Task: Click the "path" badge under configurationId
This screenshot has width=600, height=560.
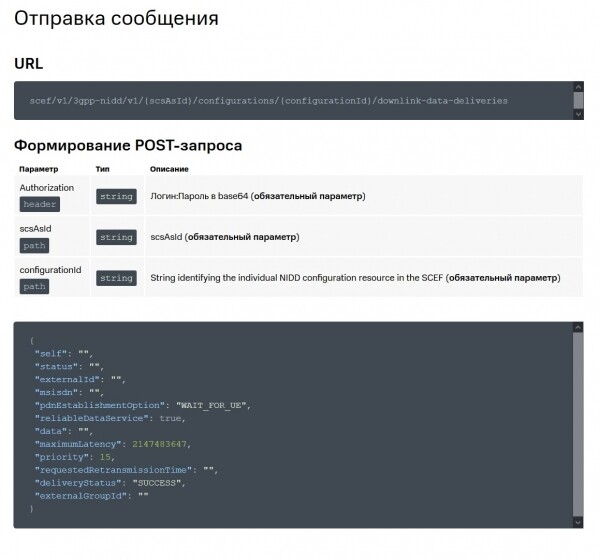Action: click(x=34, y=286)
